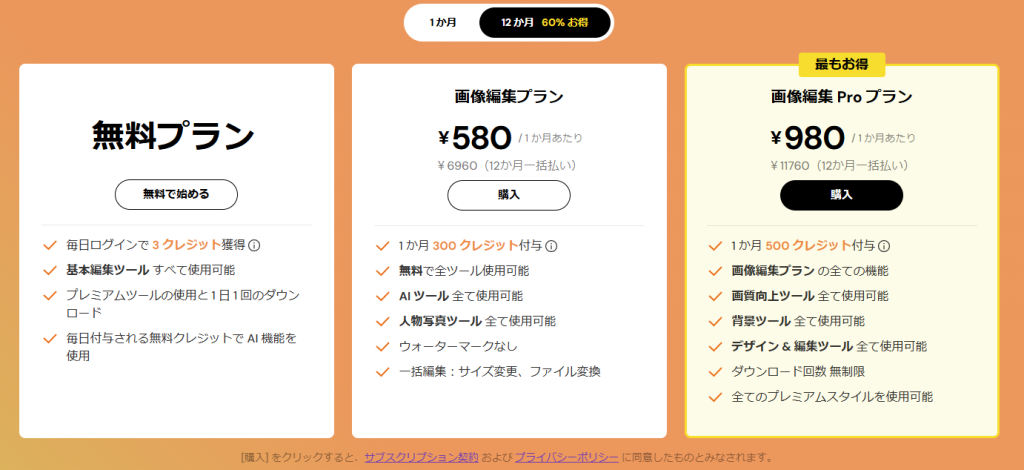
Task: Click the 無料プラン heading
Action: click(x=175, y=135)
